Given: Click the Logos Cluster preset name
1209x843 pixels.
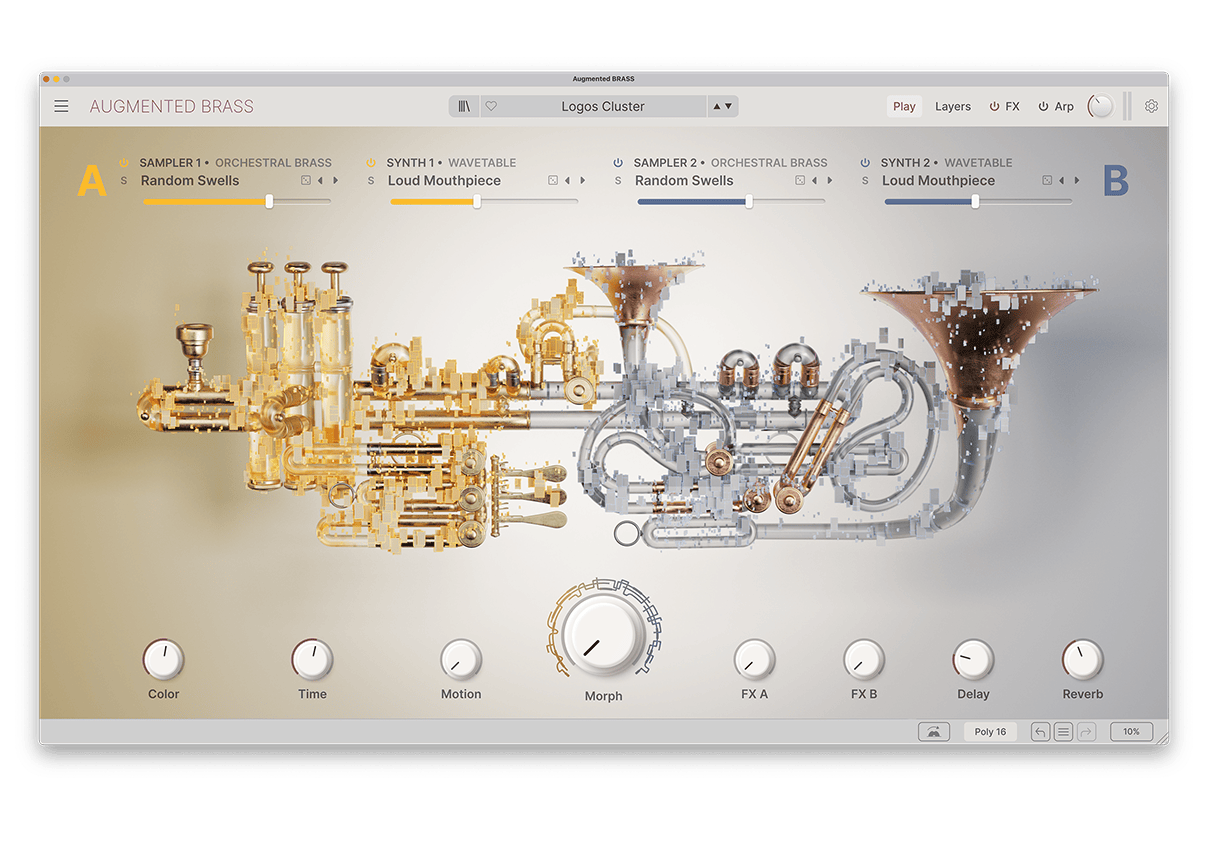Looking at the screenshot, I should (603, 106).
